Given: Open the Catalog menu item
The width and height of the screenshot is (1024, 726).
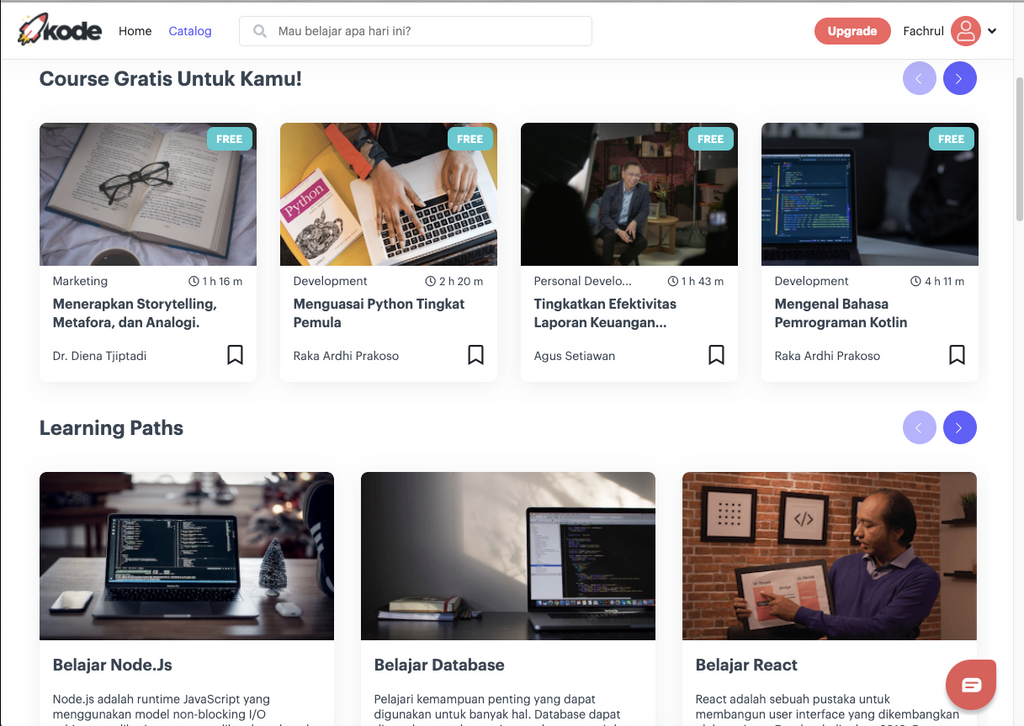Looking at the screenshot, I should coord(189,31).
